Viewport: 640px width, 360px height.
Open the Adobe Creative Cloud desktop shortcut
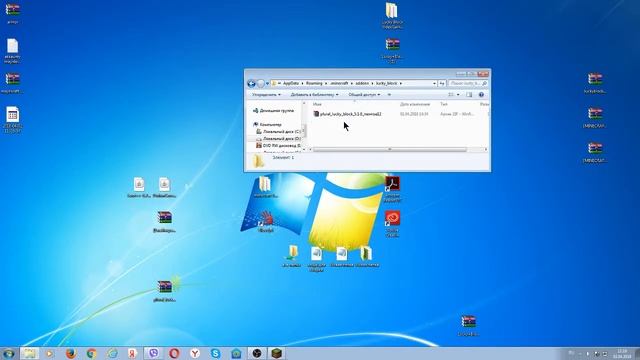click(x=392, y=223)
